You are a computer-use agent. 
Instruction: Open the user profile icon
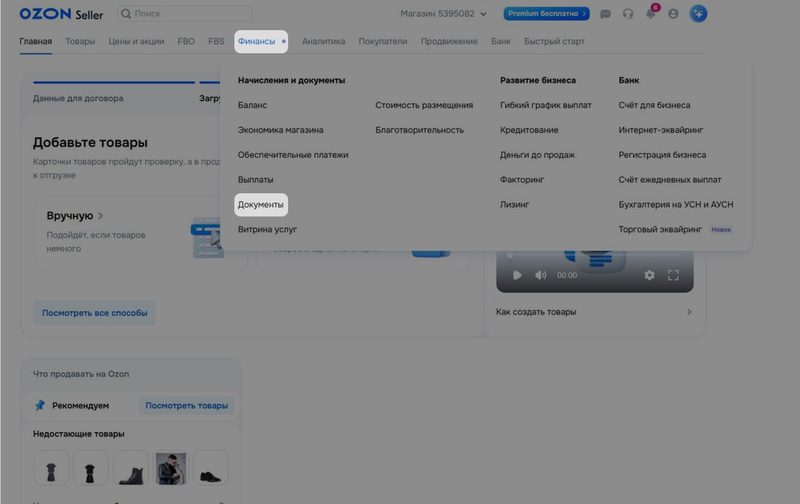click(x=673, y=14)
